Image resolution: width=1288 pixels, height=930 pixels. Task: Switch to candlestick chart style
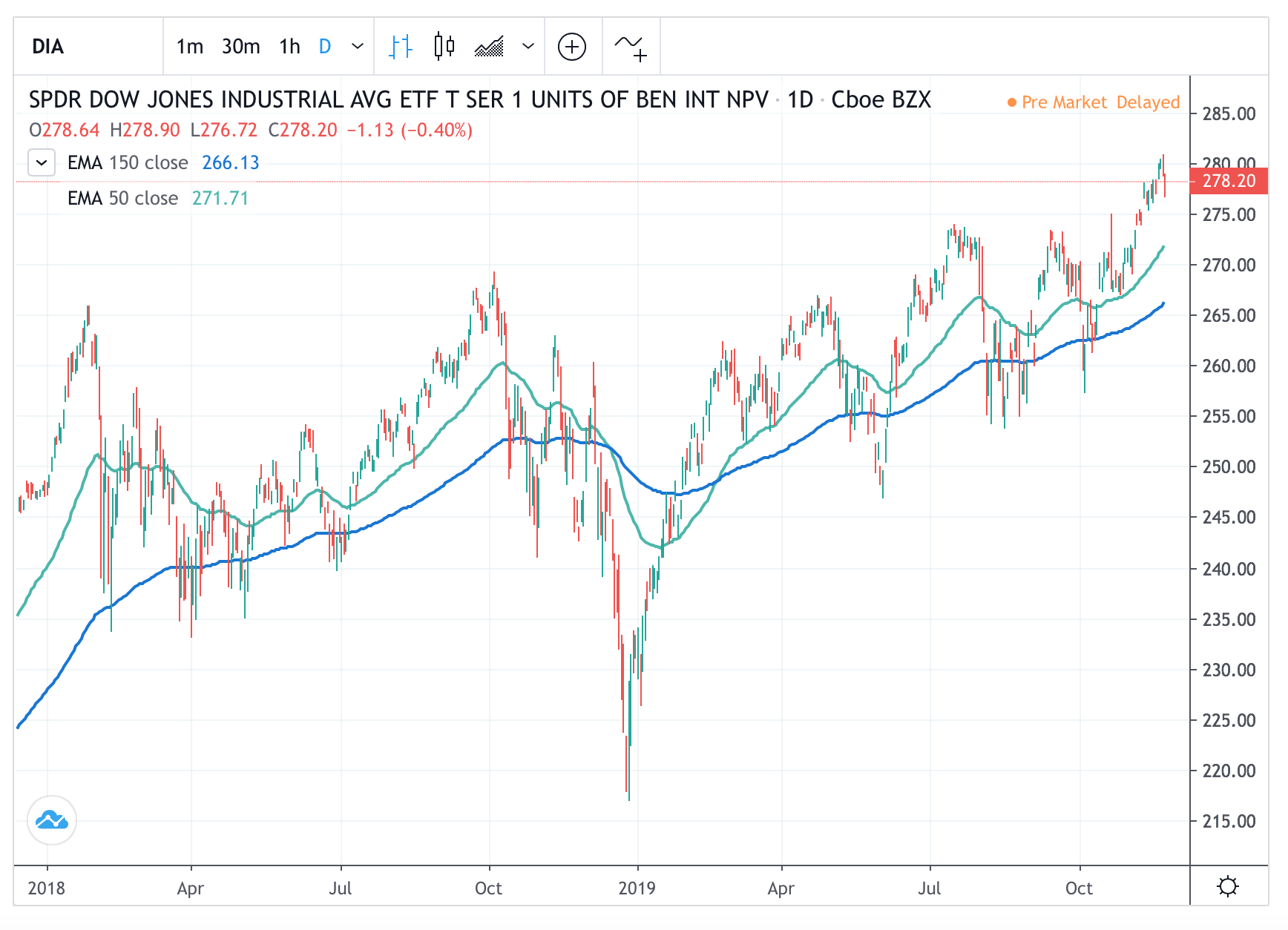[x=444, y=47]
